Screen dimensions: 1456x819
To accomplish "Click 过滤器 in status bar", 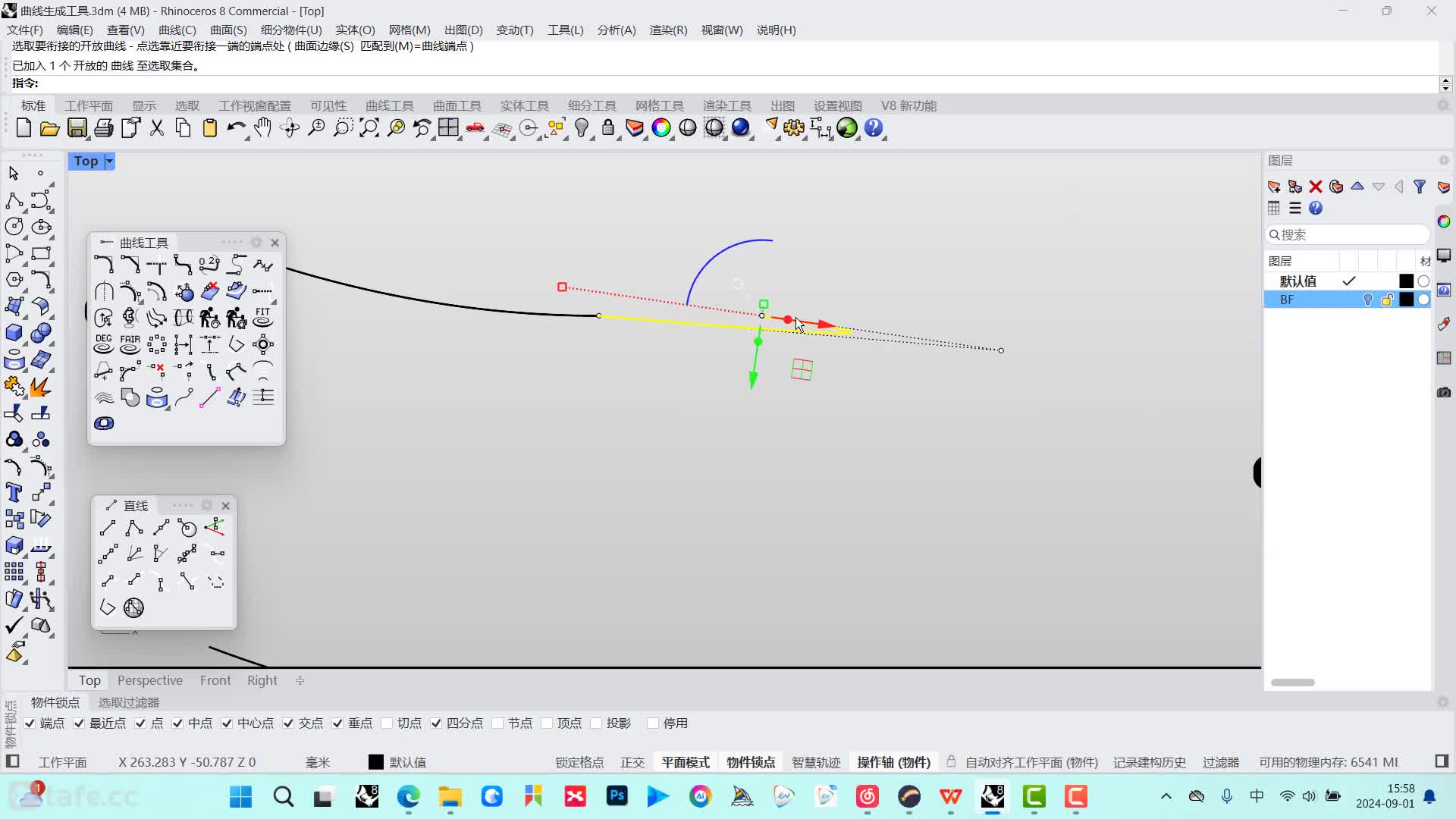I will tap(1221, 762).
